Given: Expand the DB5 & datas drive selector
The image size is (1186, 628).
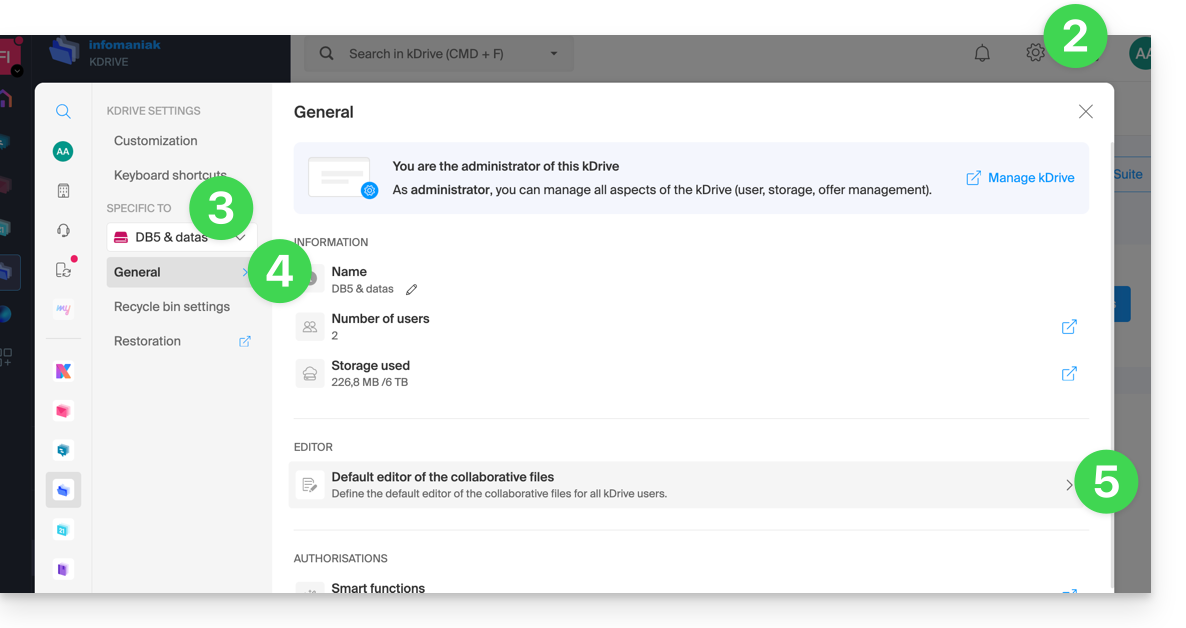Looking at the screenshot, I should pyautogui.click(x=182, y=238).
